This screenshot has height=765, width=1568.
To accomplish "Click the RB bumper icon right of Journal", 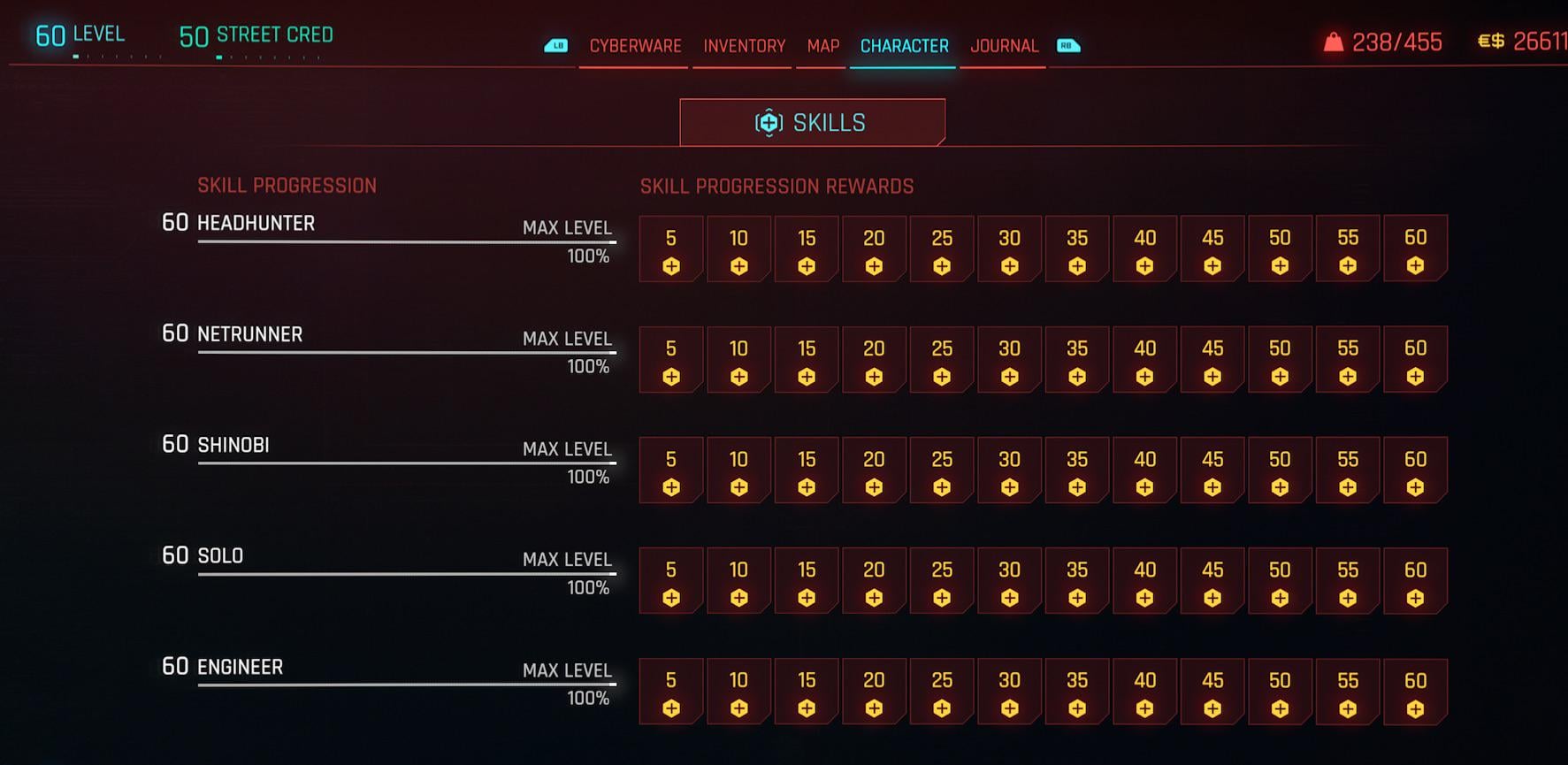I will (x=1068, y=46).
